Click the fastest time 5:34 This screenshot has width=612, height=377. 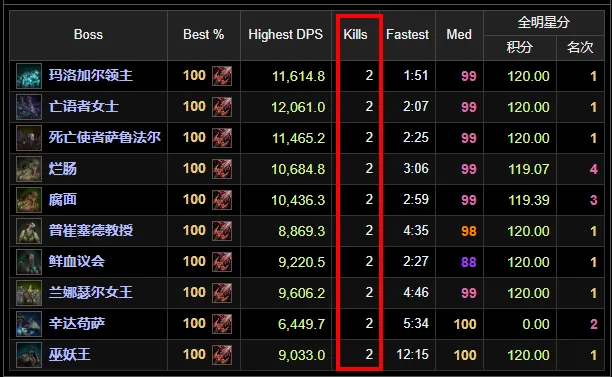(x=416, y=324)
